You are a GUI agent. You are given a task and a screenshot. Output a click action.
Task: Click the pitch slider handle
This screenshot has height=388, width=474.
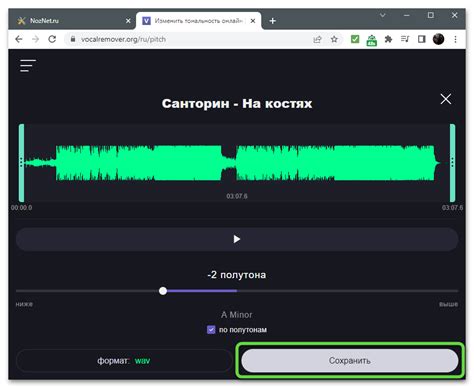(x=163, y=291)
